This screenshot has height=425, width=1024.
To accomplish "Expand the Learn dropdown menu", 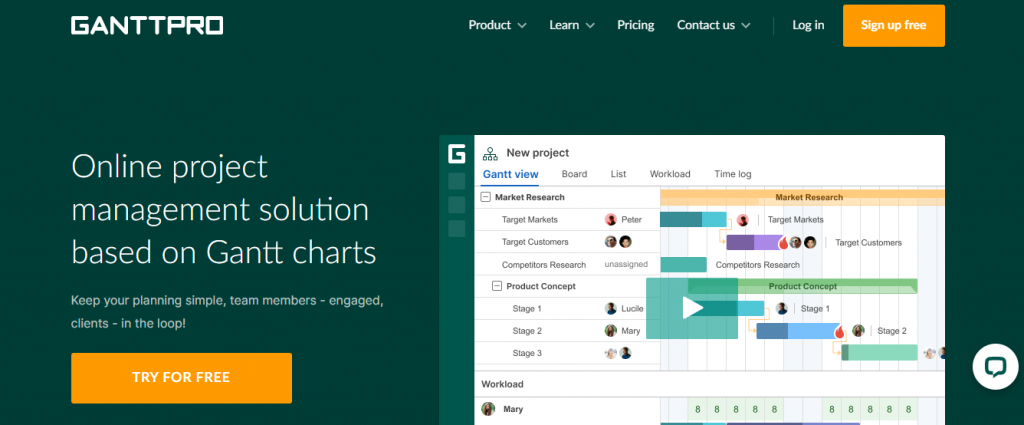I will (x=571, y=25).
